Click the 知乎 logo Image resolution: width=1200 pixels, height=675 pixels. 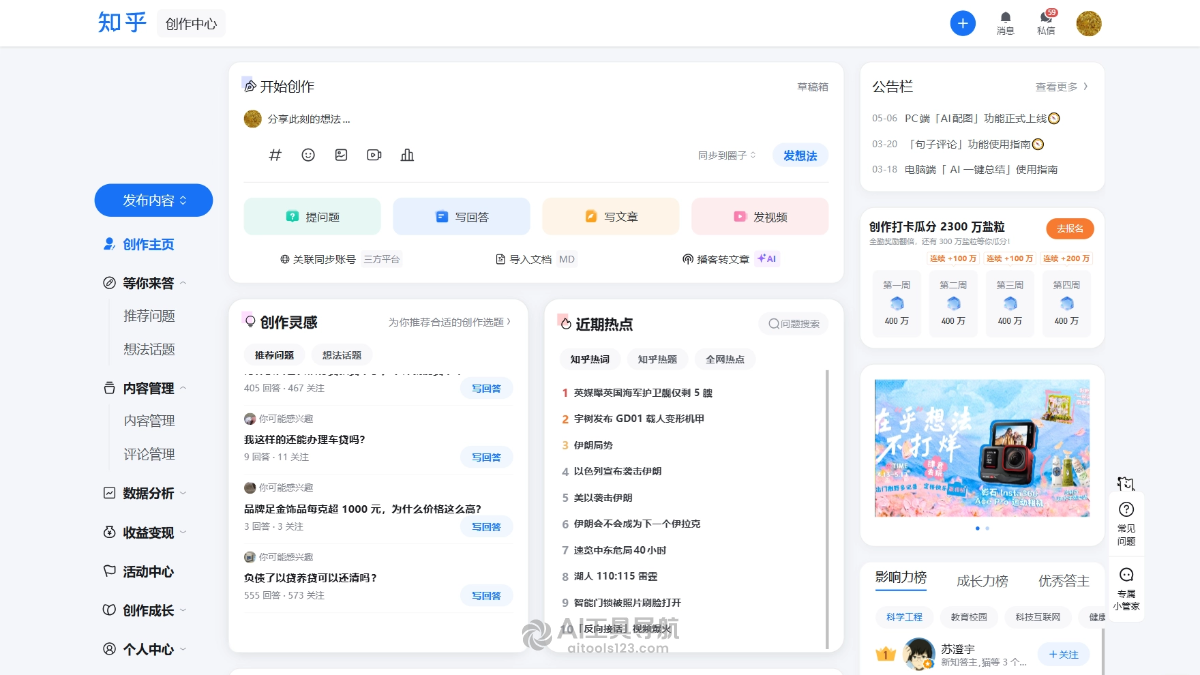(122, 22)
